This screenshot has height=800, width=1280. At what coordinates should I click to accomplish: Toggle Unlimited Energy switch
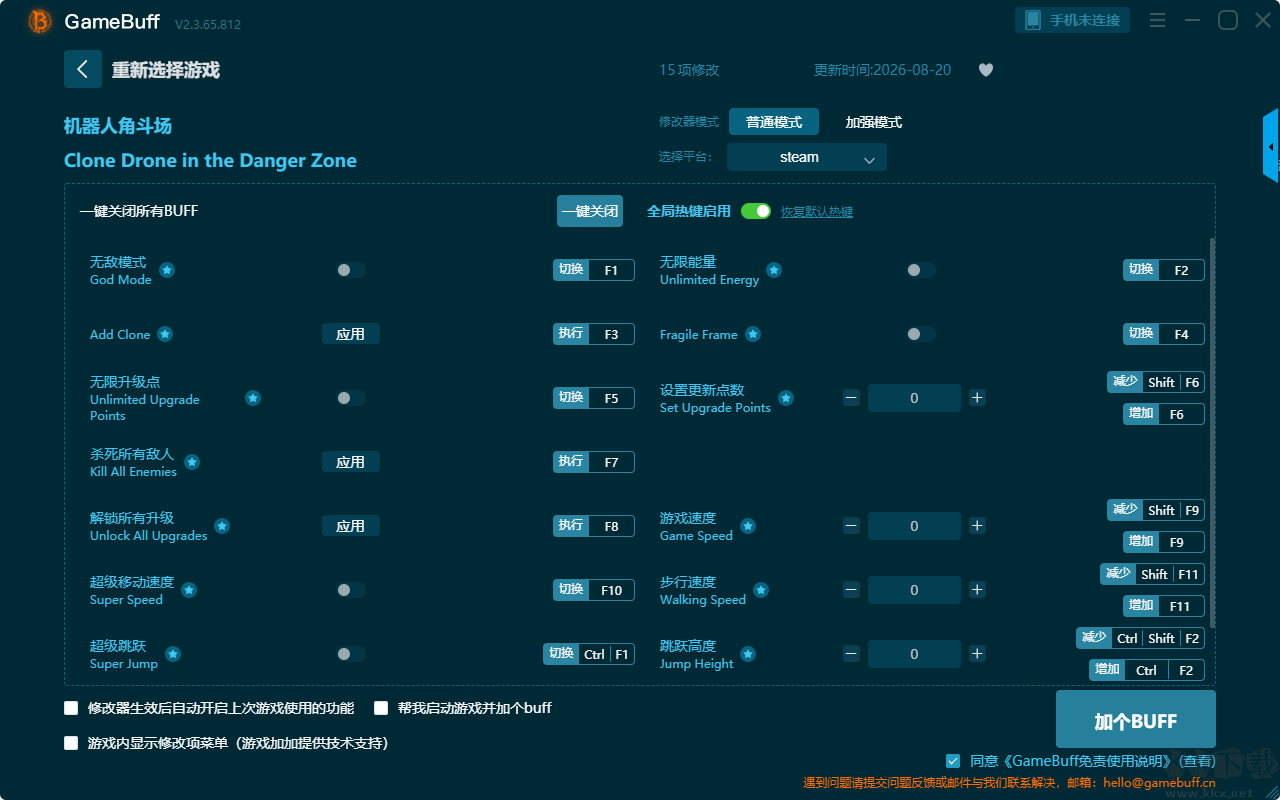pyautogui.click(x=921, y=270)
